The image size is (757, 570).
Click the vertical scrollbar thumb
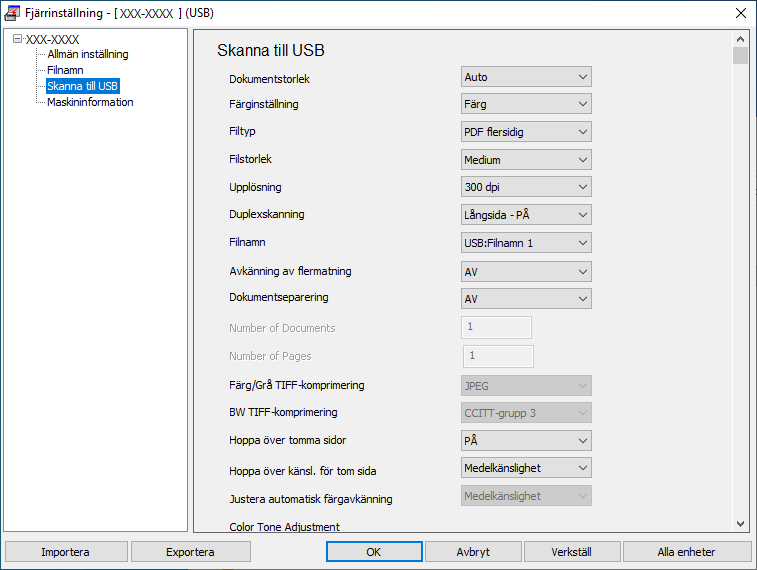click(x=740, y=55)
